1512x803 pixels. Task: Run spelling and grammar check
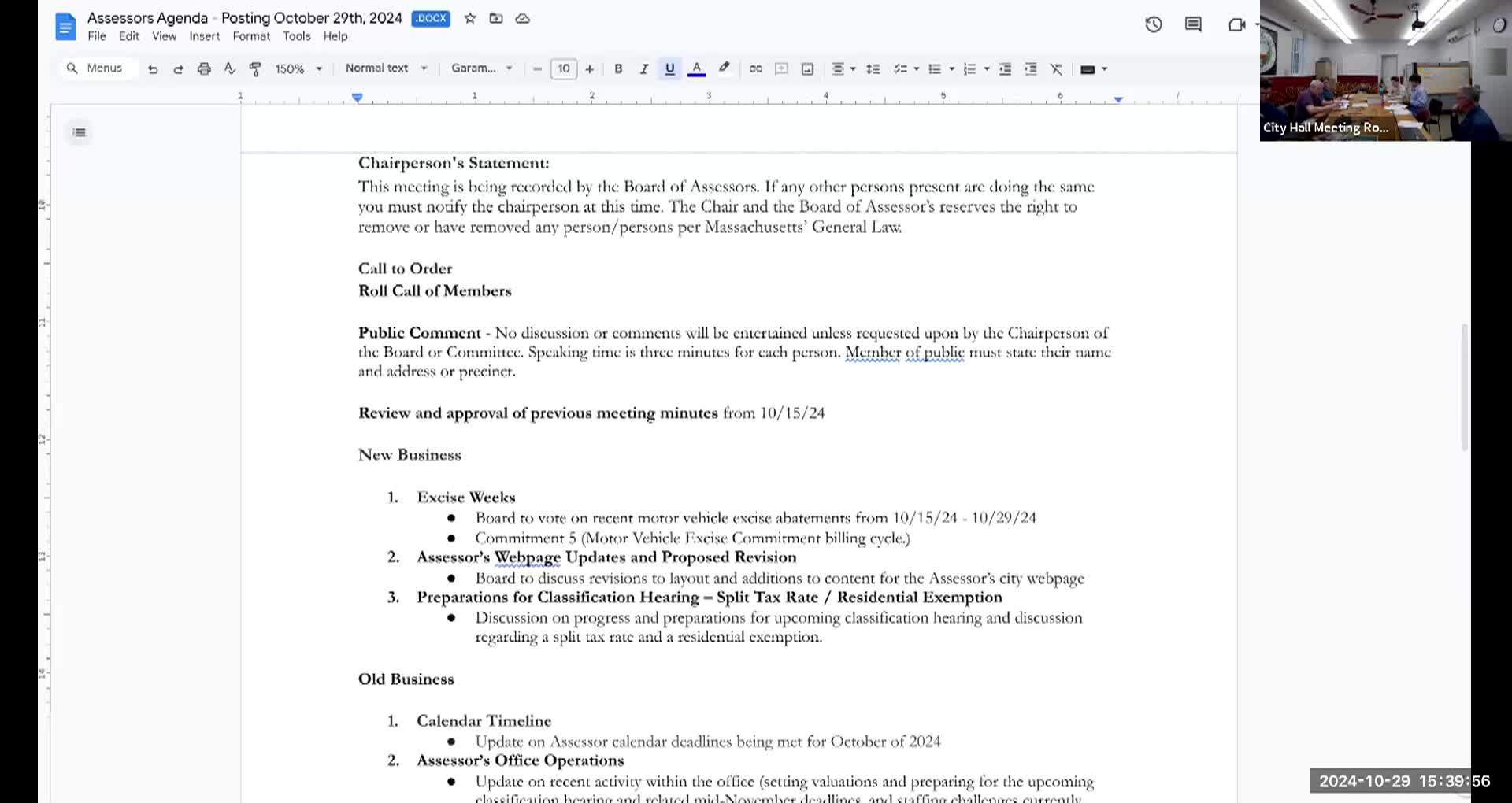pyautogui.click(x=229, y=69)
